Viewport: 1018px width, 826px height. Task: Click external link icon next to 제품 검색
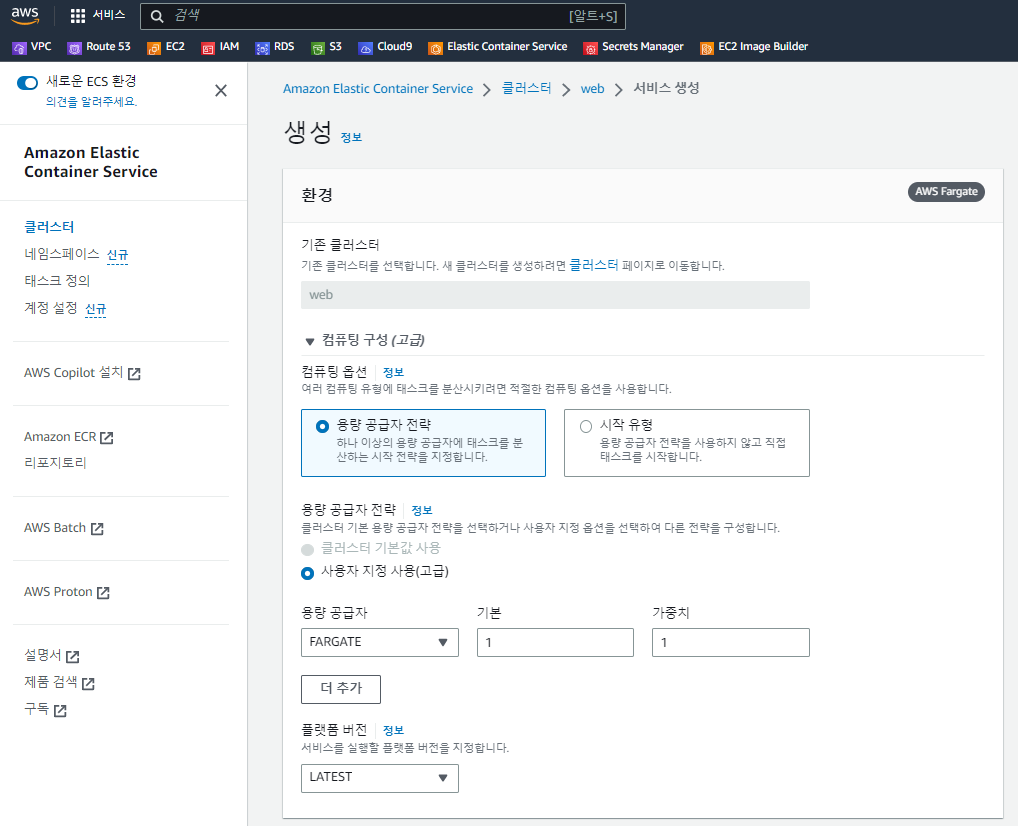(x=88, y=683)
